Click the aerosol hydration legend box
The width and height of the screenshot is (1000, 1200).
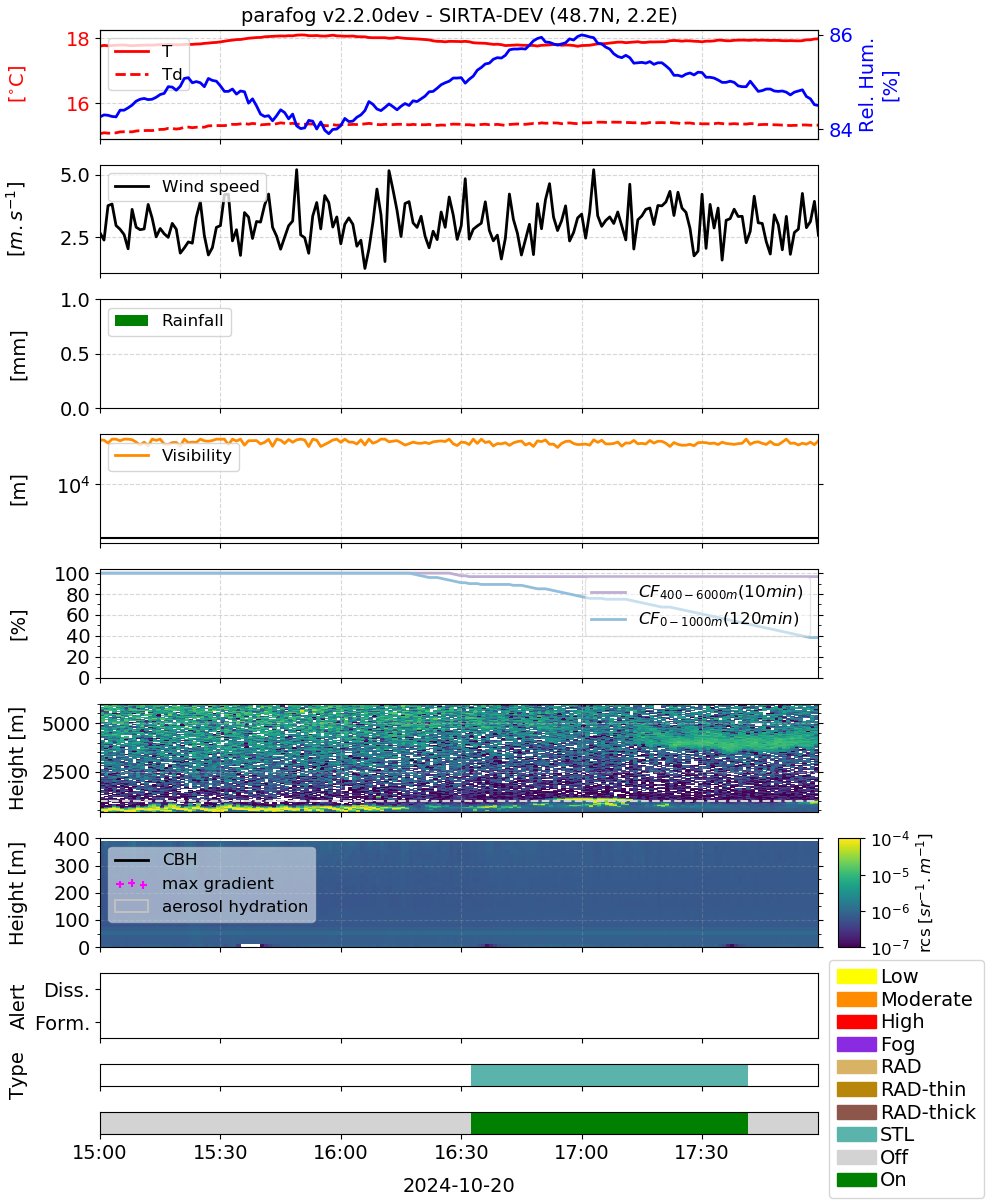(132, 907)
